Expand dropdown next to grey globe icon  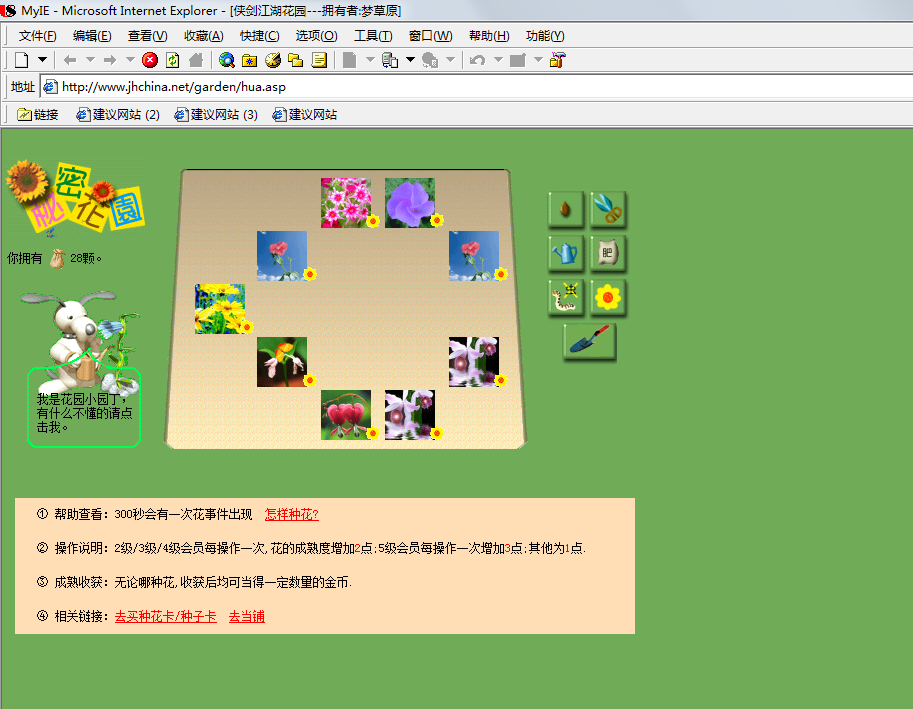451,59
